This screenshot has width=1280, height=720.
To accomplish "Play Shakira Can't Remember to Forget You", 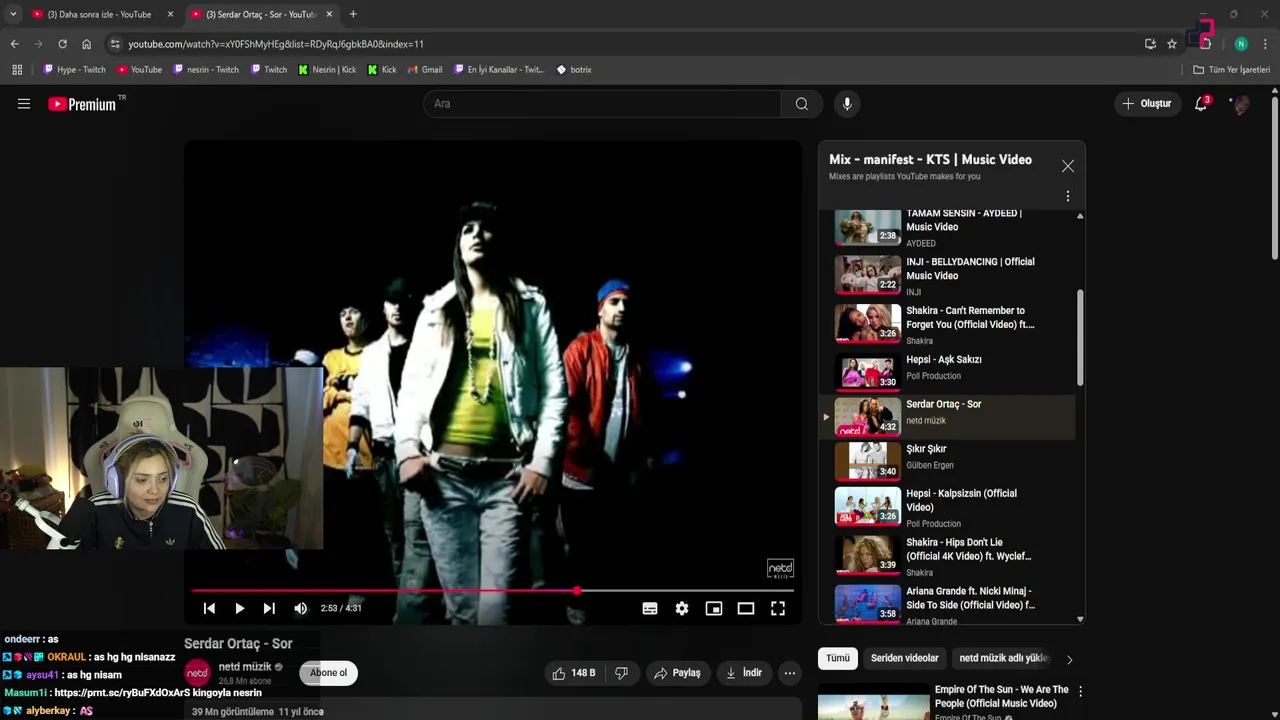I will click(948, 325).
